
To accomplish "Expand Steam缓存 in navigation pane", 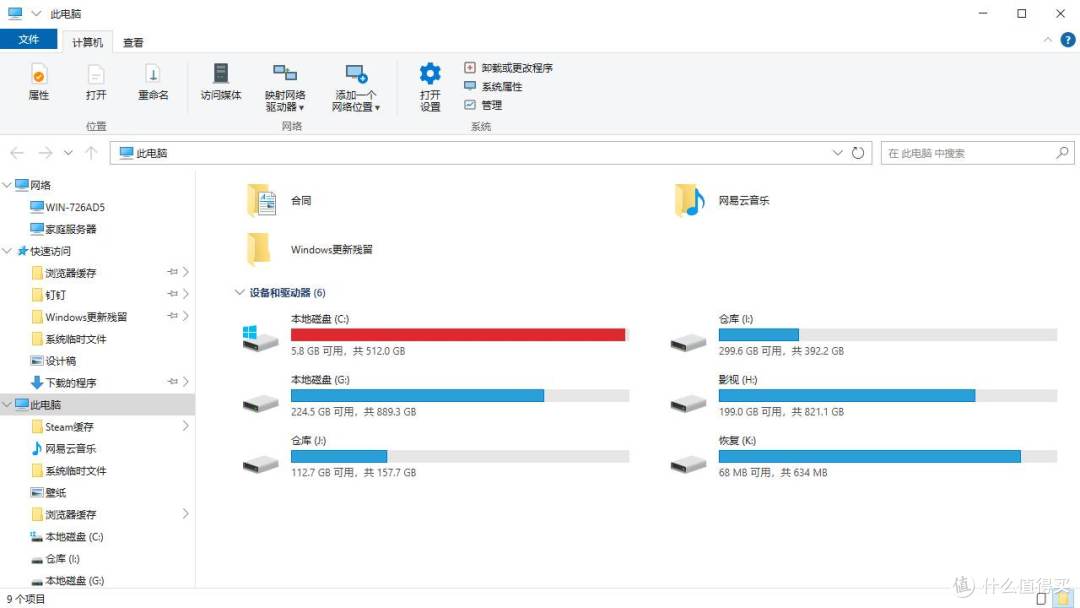I will (x=186, y=426).
